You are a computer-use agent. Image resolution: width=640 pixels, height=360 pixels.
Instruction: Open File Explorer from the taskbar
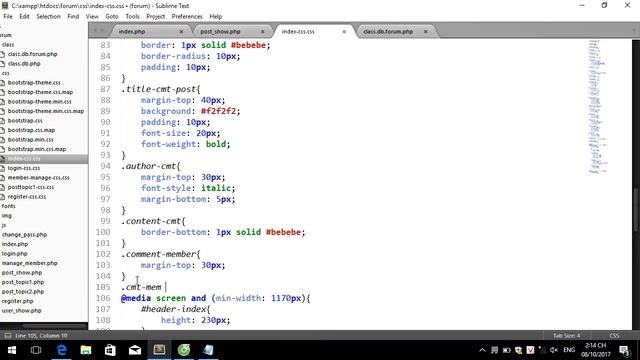86,350
